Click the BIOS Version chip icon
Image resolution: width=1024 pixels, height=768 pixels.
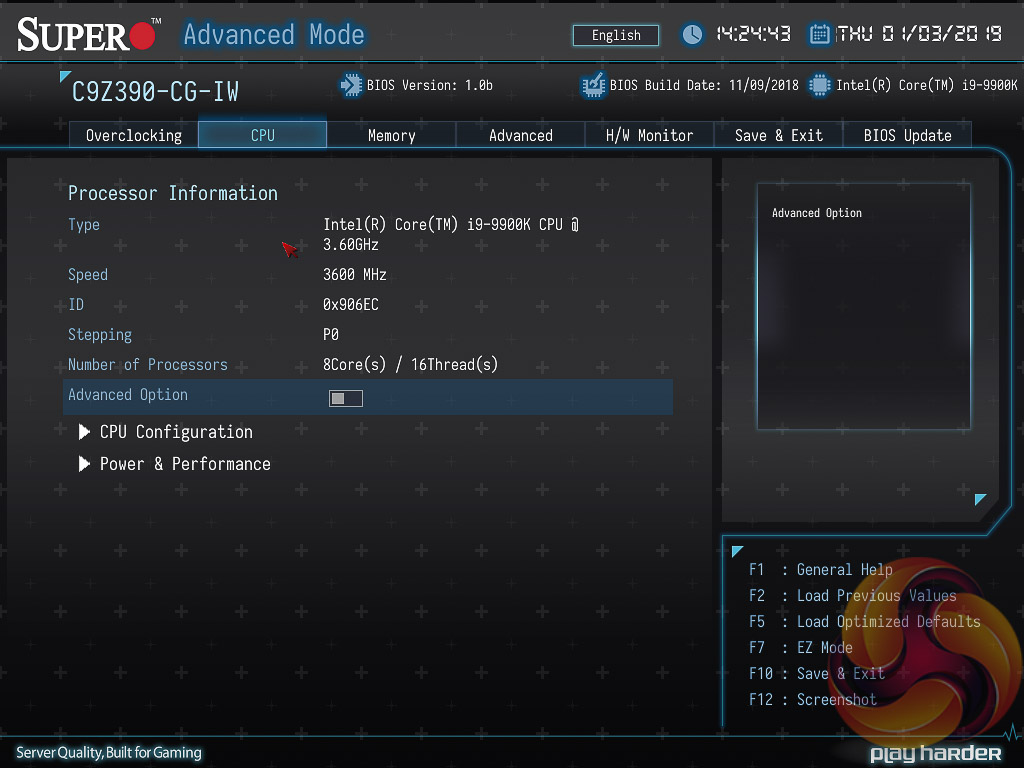(x=351, y=86)
